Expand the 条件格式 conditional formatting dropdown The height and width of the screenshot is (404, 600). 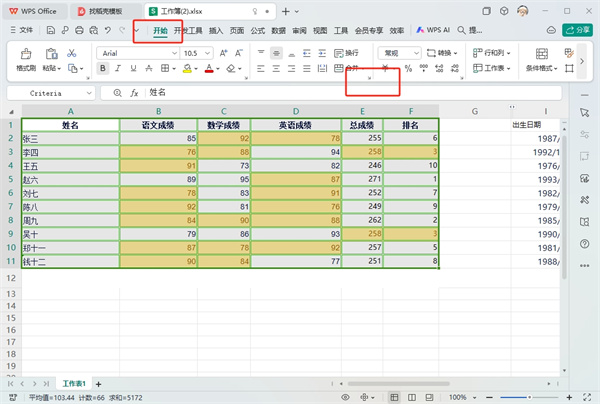(x=542, y=69)
